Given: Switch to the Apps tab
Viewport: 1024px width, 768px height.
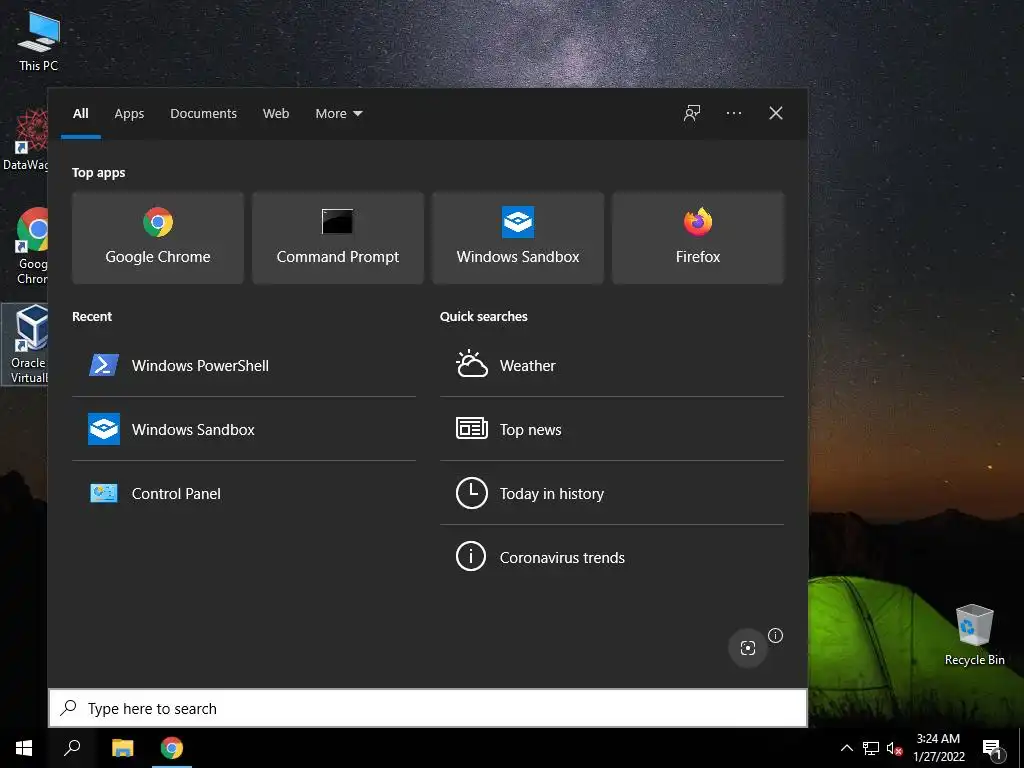Looking at the screenshot, I should pos(129,113).
